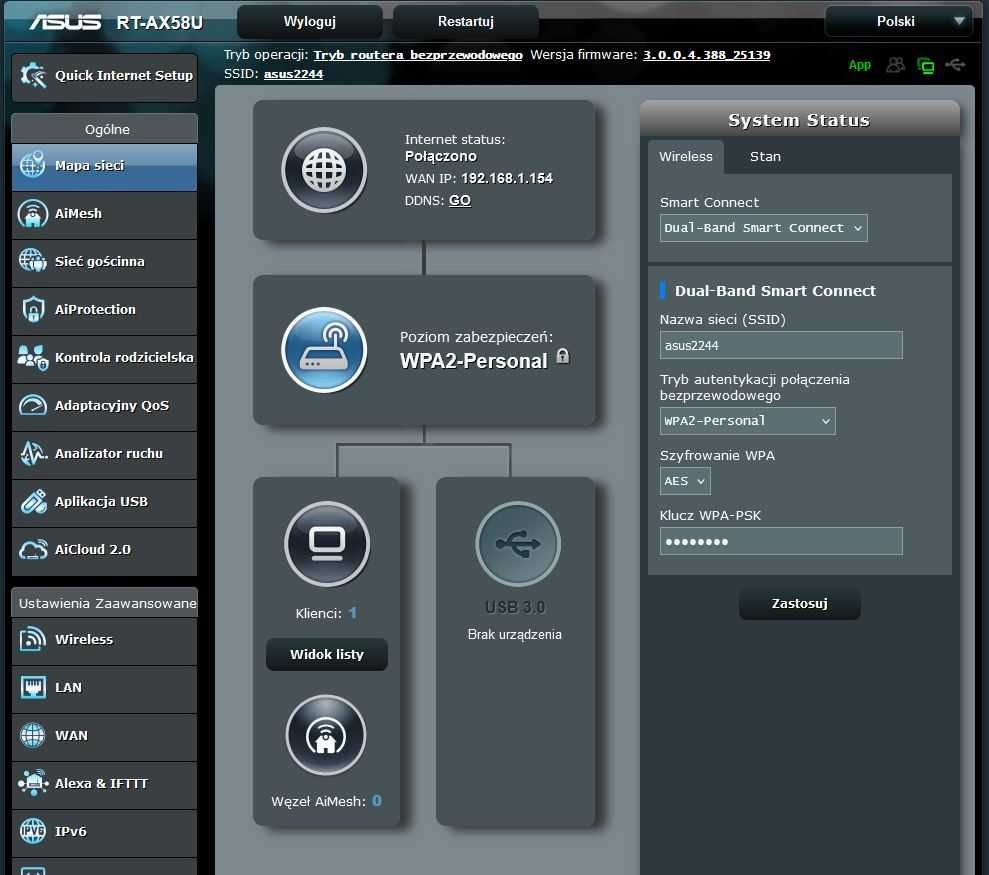Switch to the Wireless tab in System Status
Viewport: 989px width, 875px height.
686,156
